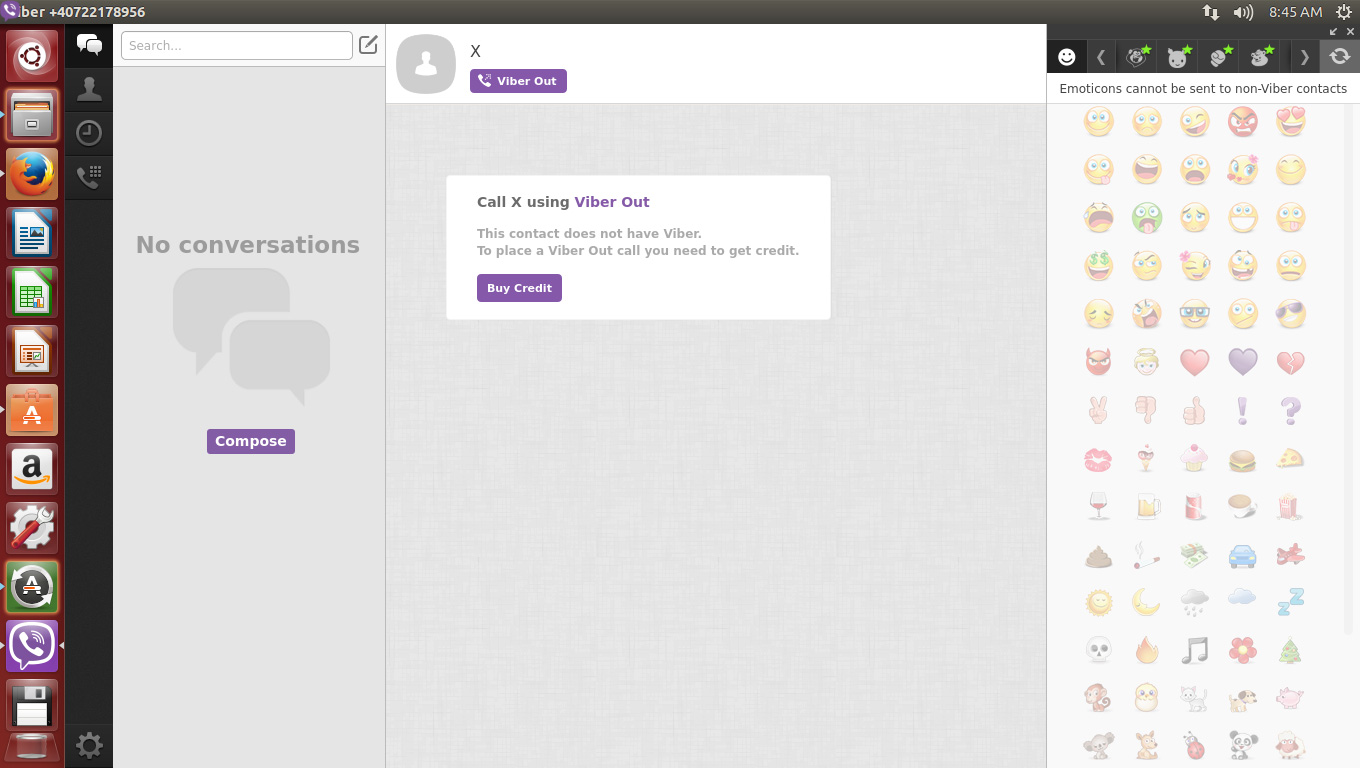The height and width of the screenshot is (768, 1360).
Task: Open the network indicator in top bar
Action: [1210, 12]
